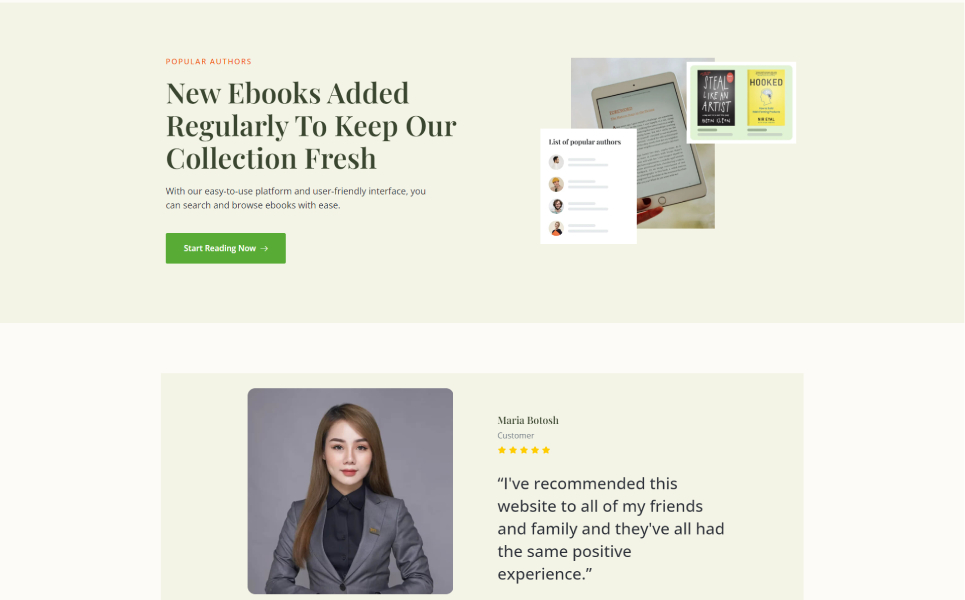The image size is (965, 600).
Task: Click the Start Reading Now button
Action: [225, 248]
